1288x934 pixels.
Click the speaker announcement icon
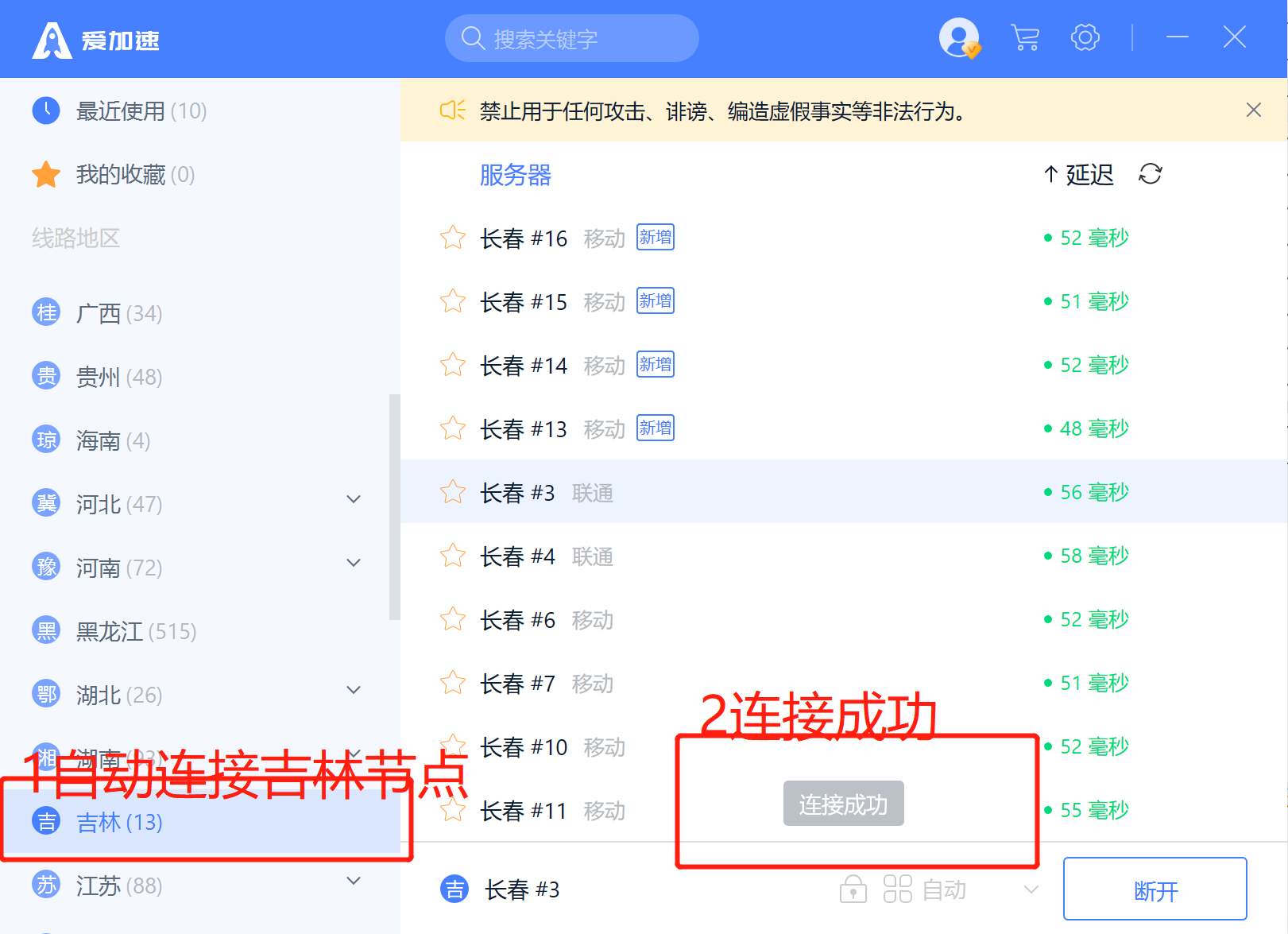tap(452, 110)
